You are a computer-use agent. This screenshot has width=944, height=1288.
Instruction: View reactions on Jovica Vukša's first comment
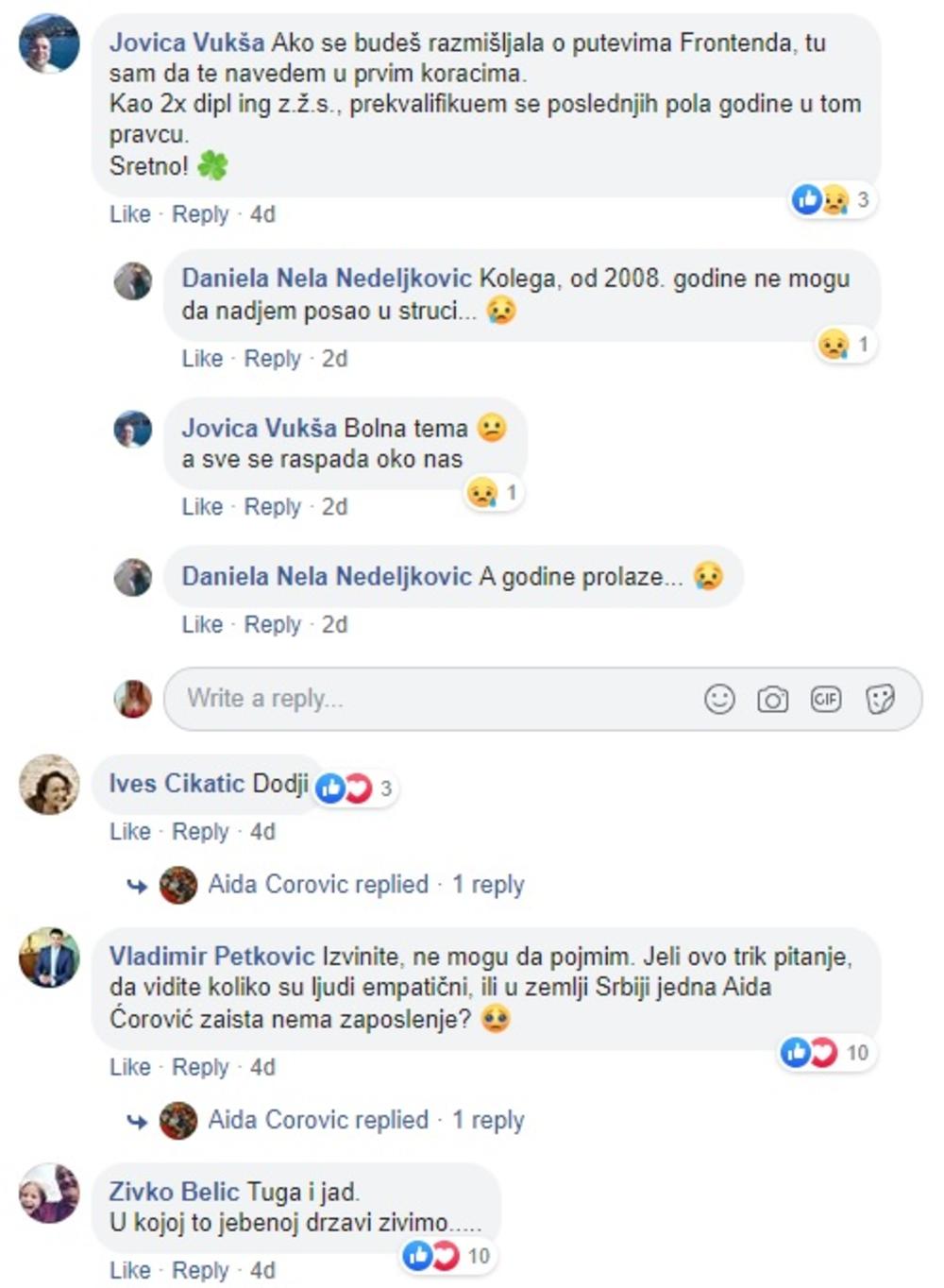click(832, 199)
